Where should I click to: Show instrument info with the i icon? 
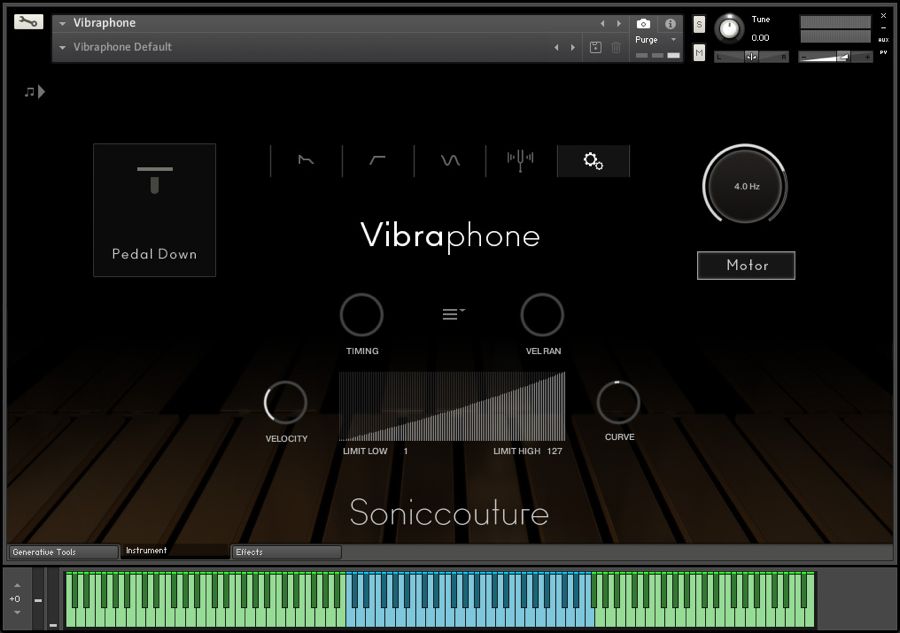click(670, 24)
